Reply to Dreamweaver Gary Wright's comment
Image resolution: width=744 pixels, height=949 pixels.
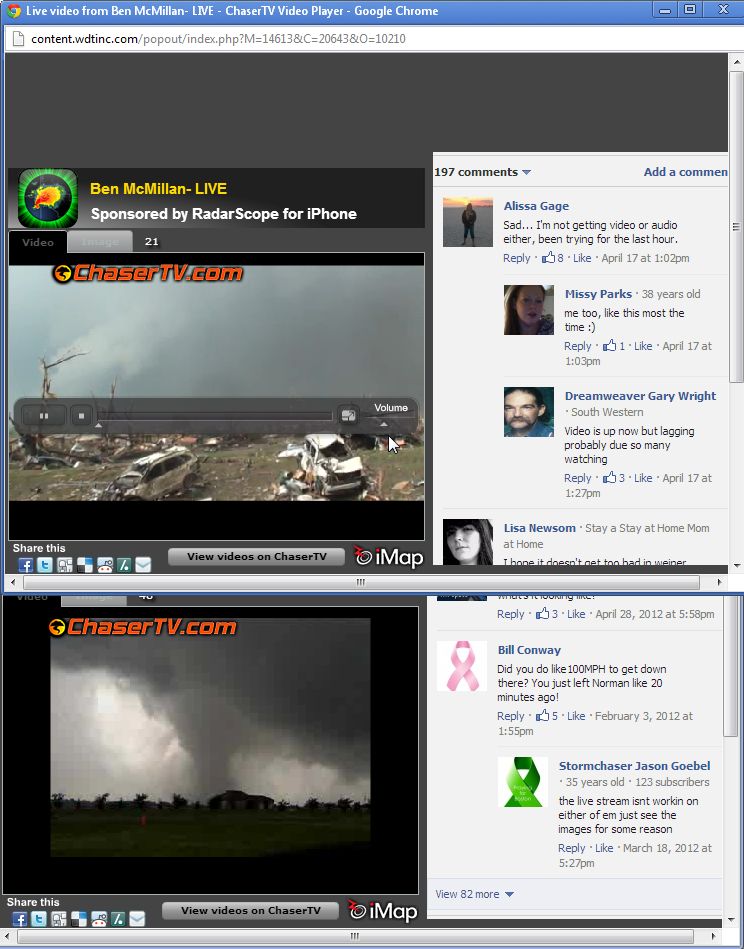[x=578, y=478]
